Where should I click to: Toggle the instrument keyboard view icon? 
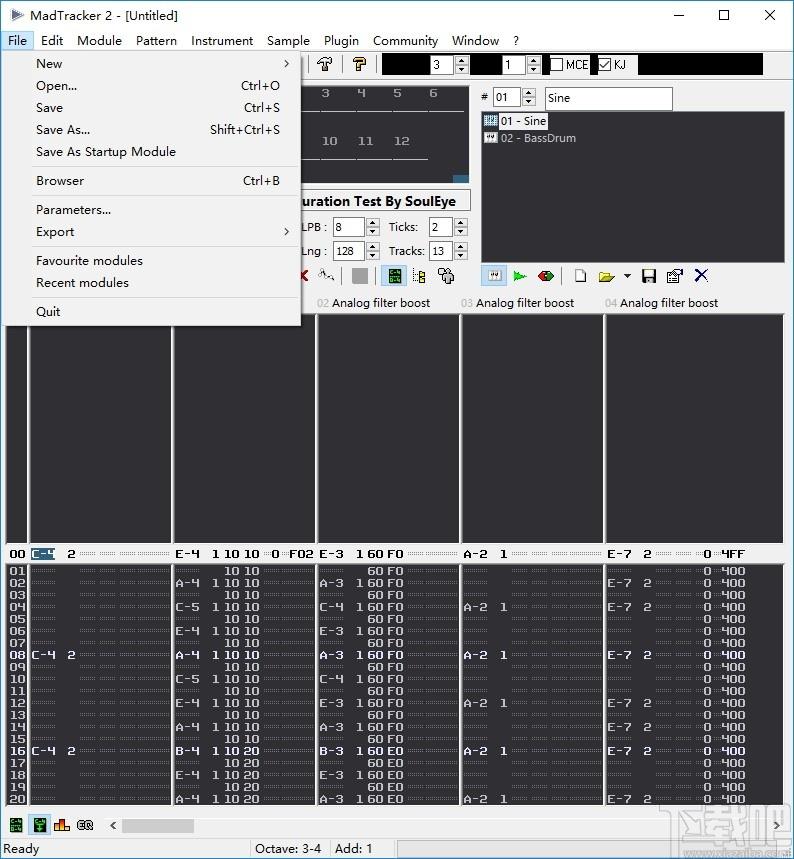(494, 276)
